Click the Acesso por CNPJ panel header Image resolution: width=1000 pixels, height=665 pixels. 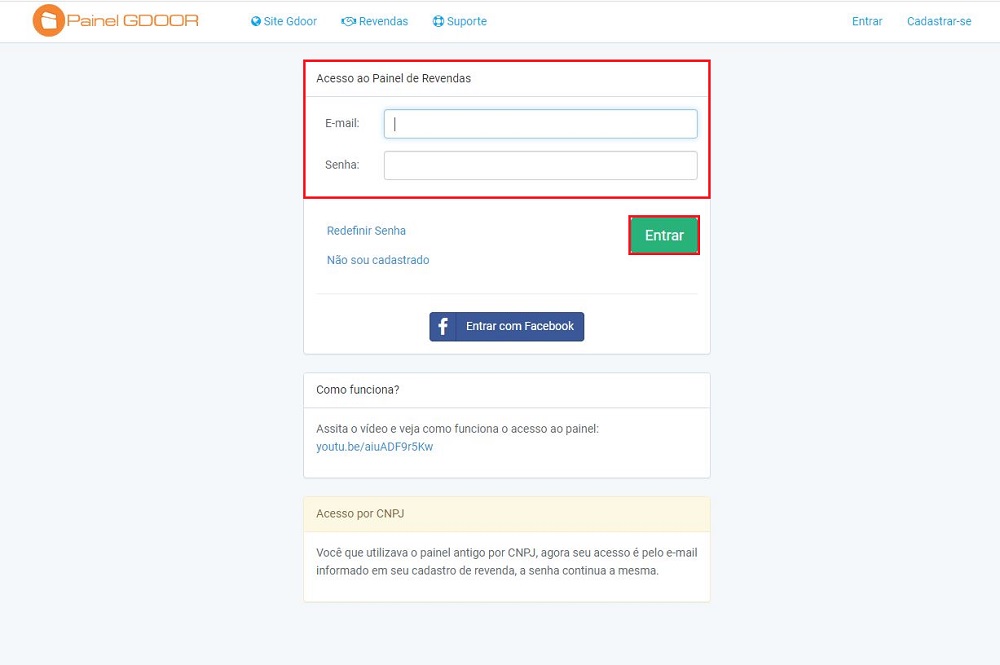click(x=506, y=514)
